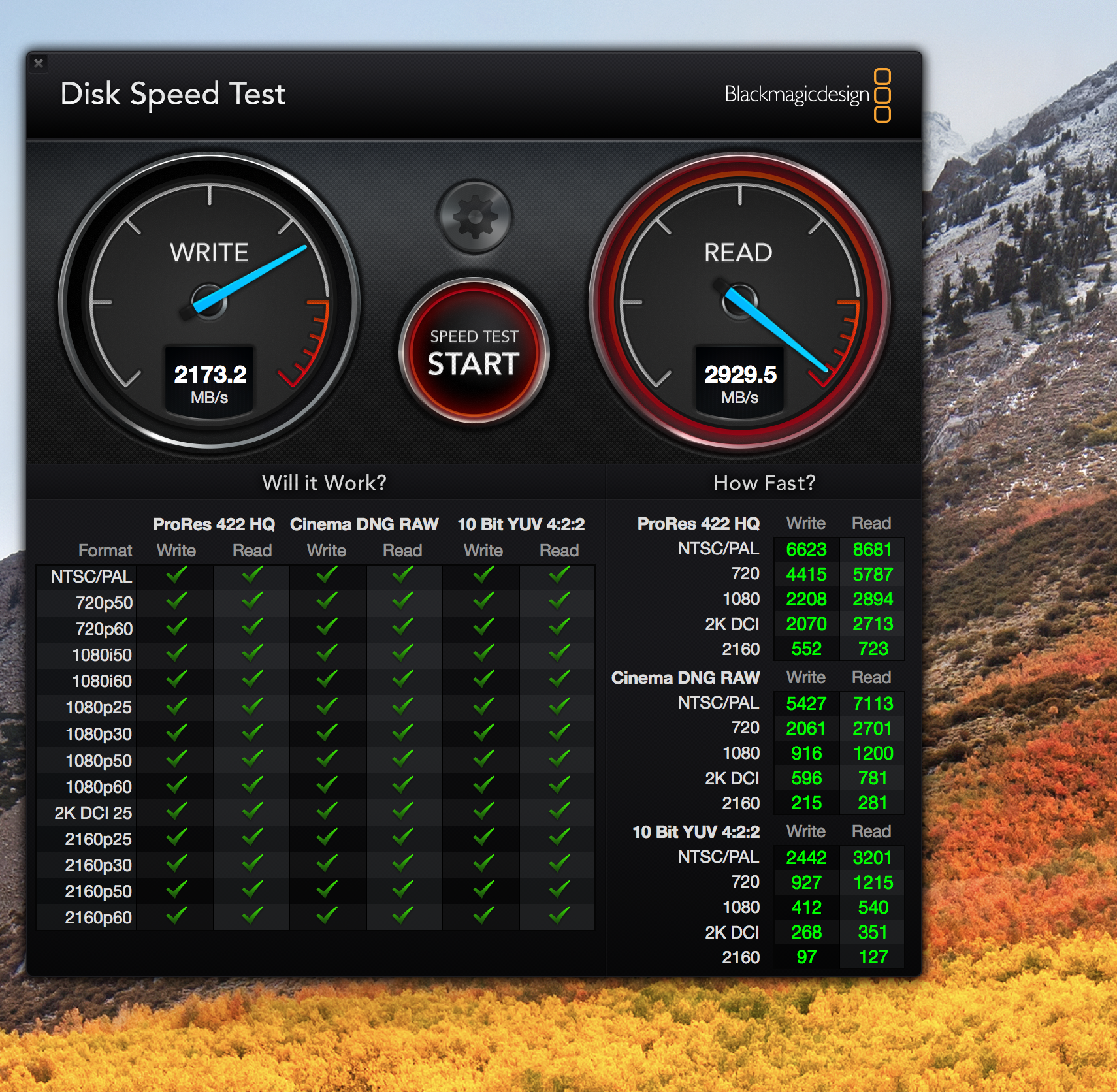Click the 1080i50 format row label

(102, 655)
